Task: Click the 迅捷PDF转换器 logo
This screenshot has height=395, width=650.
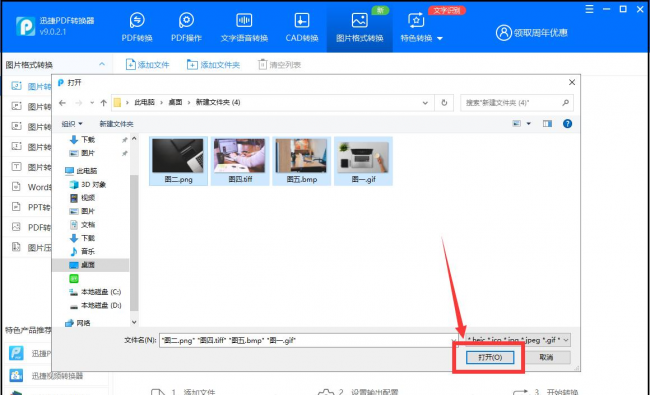Action: click(x=25, y=26)
